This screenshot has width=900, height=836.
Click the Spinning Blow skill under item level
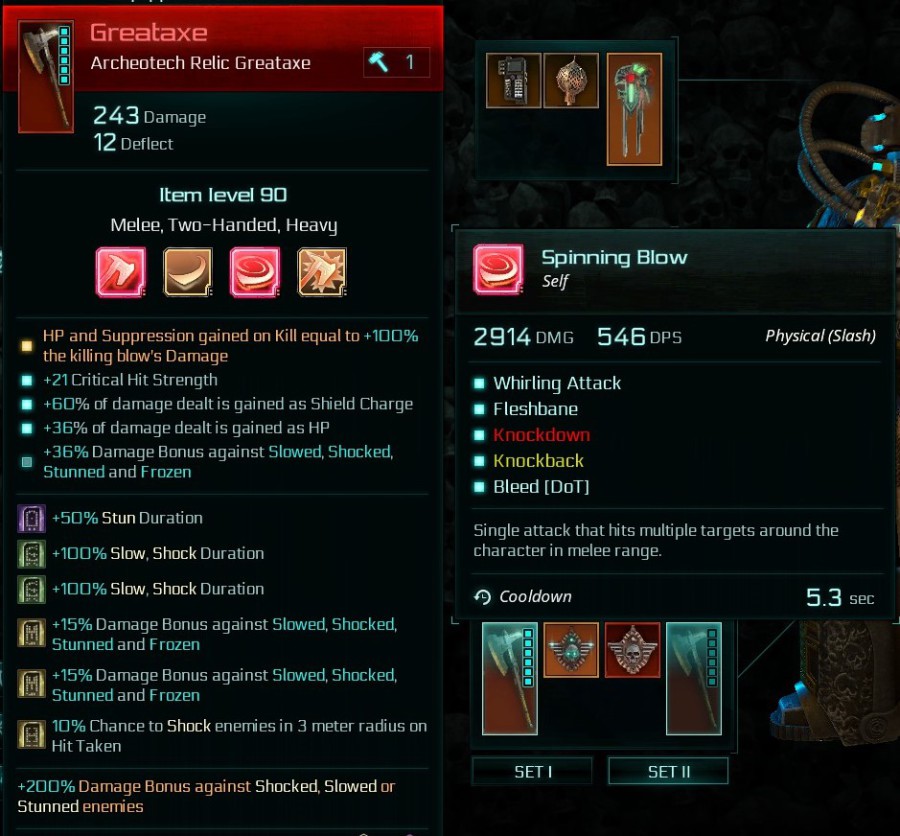(255, 272)
